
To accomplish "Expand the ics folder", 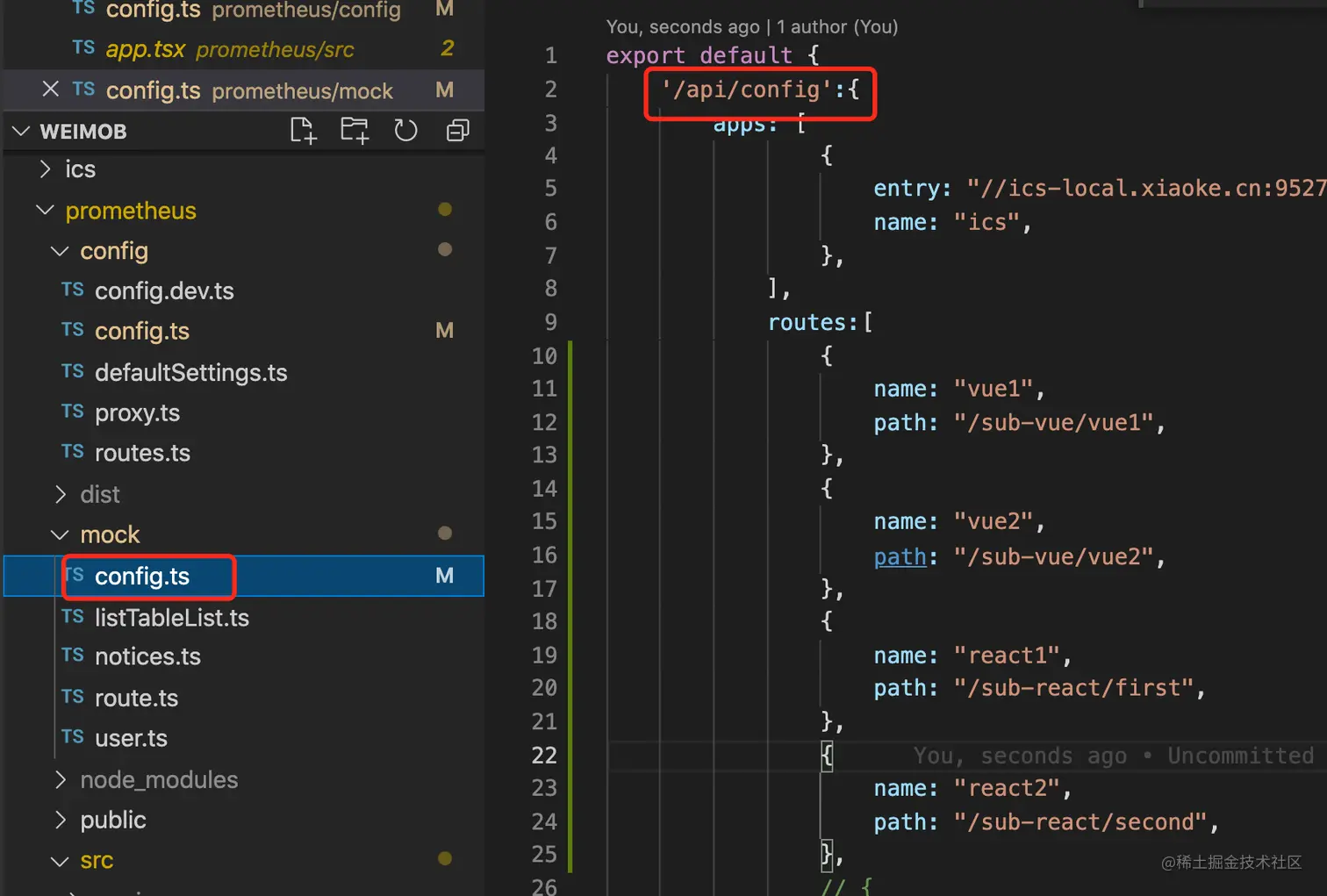I will point(46,168).
